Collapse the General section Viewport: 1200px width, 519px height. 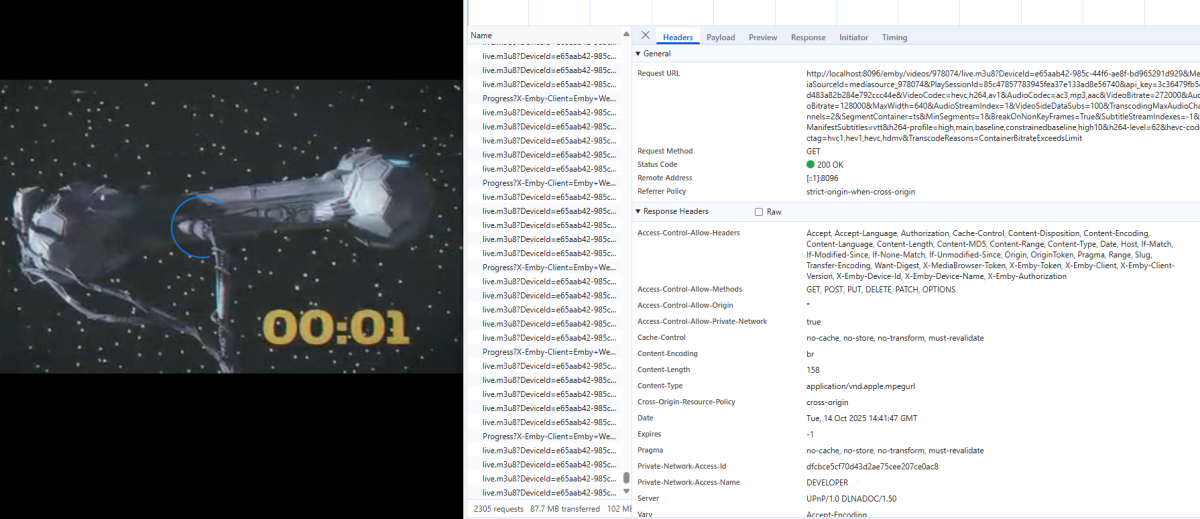pyautogui.click(x=640, y=54)
